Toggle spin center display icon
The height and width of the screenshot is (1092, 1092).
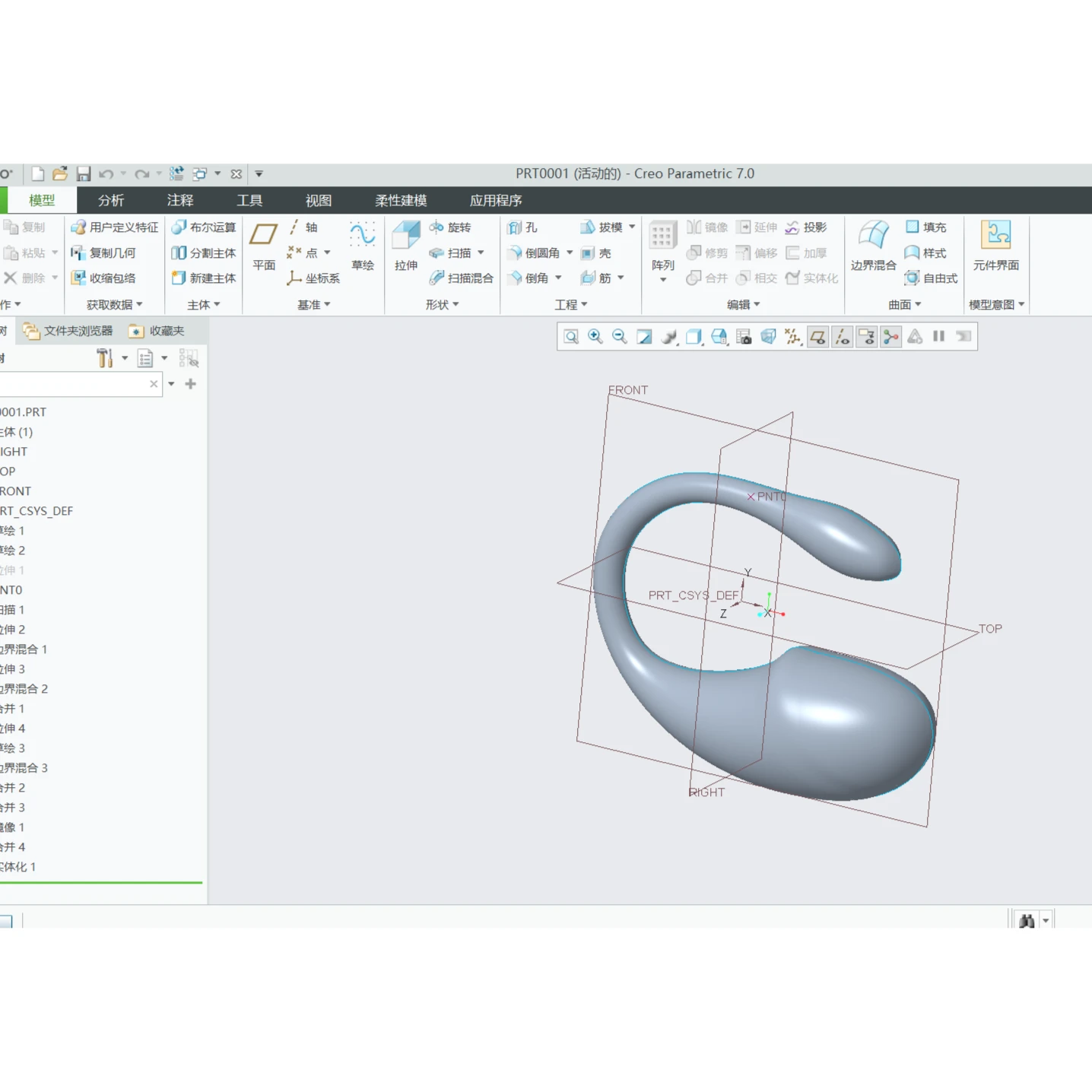point(890,337)
